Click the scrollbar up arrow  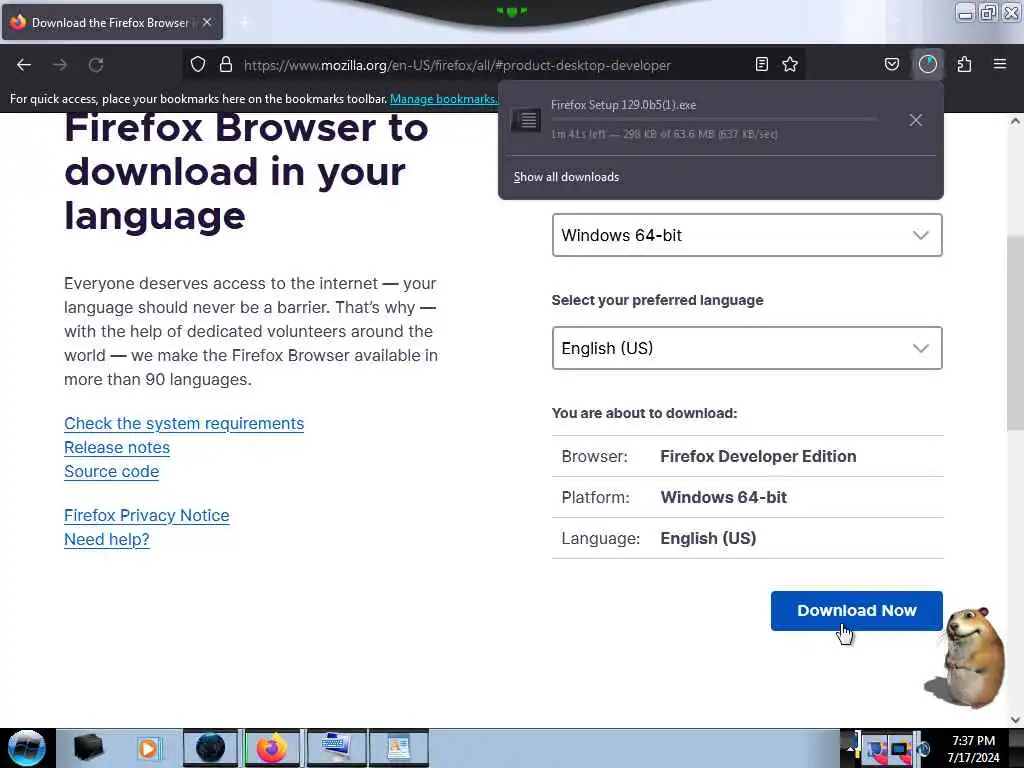pyautogui.click(x=1015, y=121)
